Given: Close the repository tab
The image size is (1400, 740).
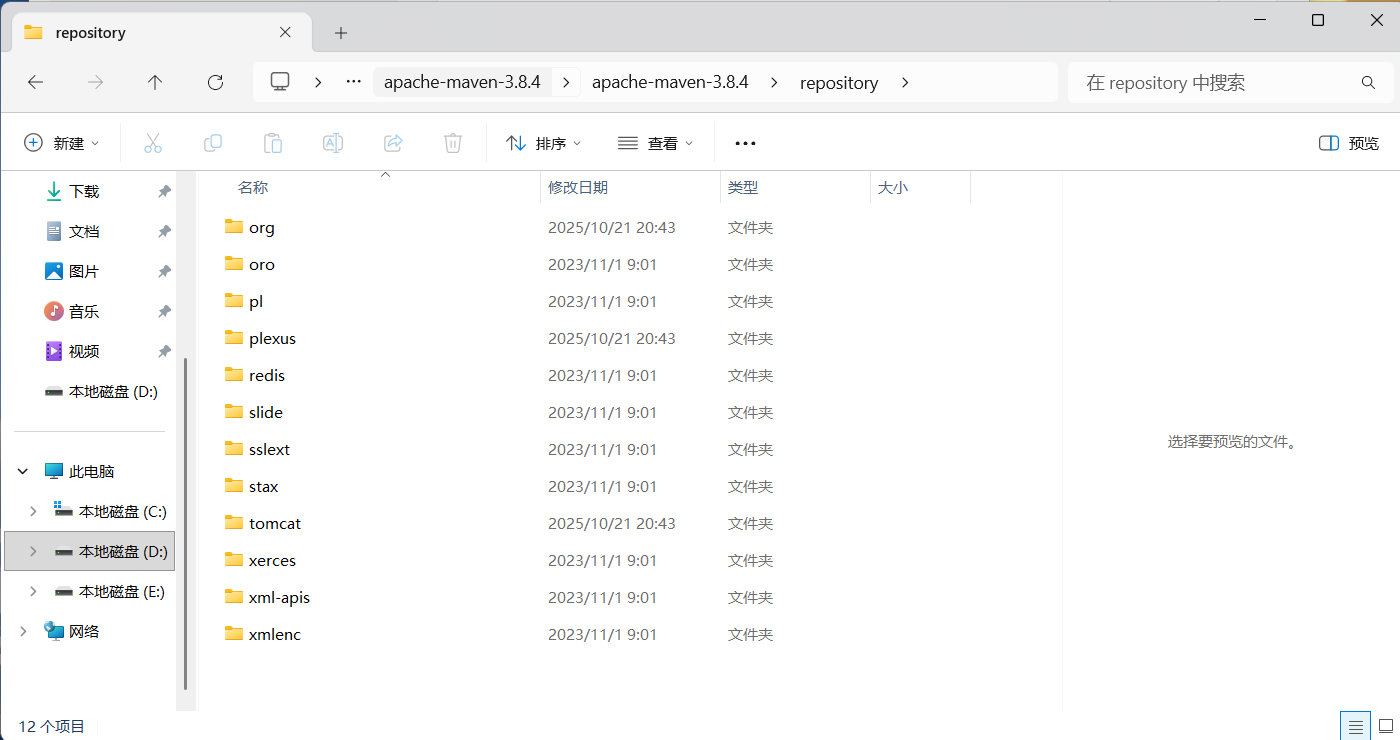Looking at the screenshot, I should [x=285, y=32].
